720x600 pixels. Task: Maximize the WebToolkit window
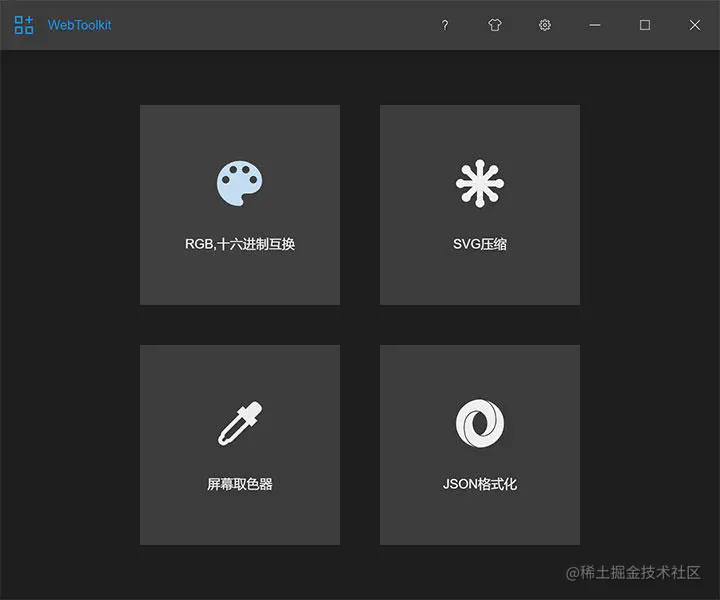coord(645,25)
